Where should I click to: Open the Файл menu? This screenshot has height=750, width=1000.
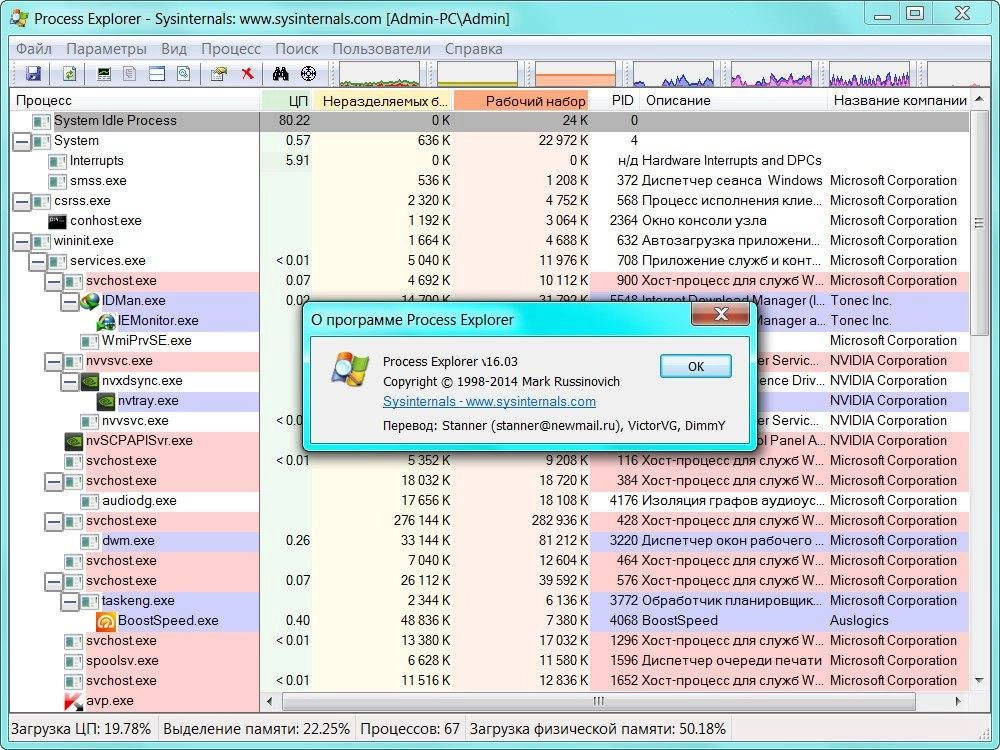pos(34,49)
